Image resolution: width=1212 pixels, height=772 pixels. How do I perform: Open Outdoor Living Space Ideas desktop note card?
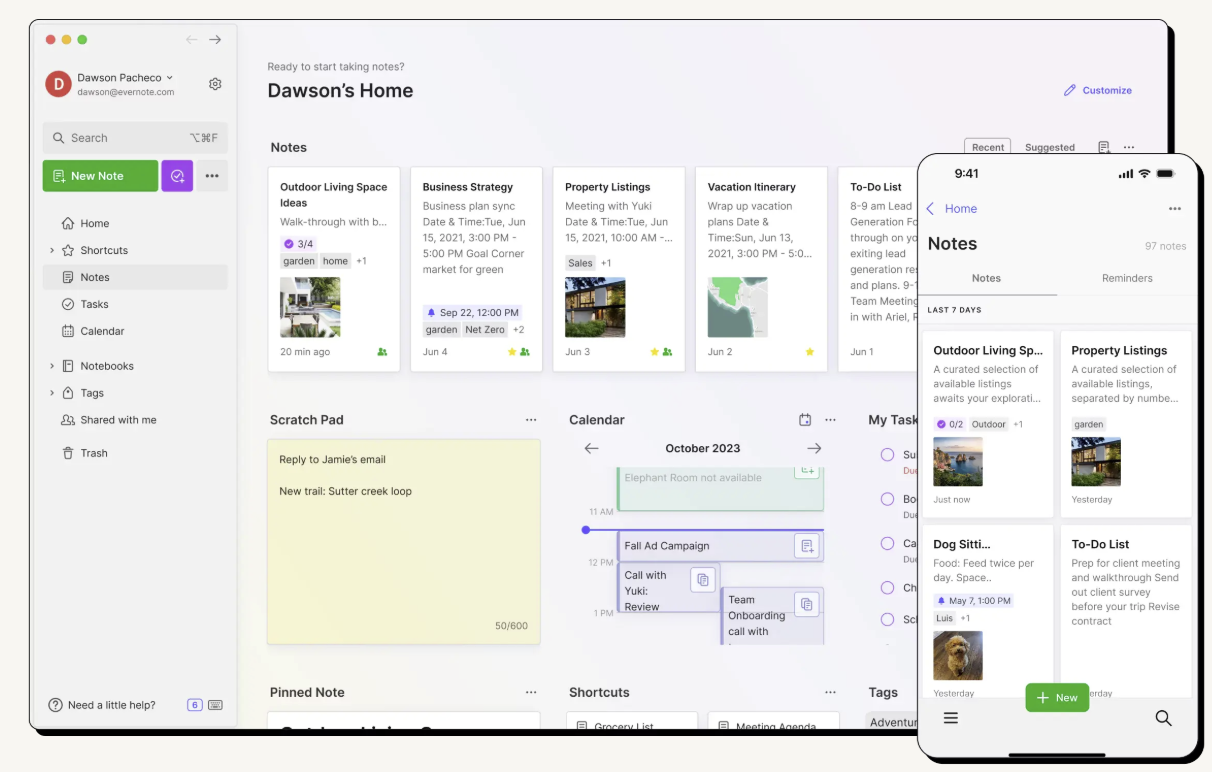334,270
